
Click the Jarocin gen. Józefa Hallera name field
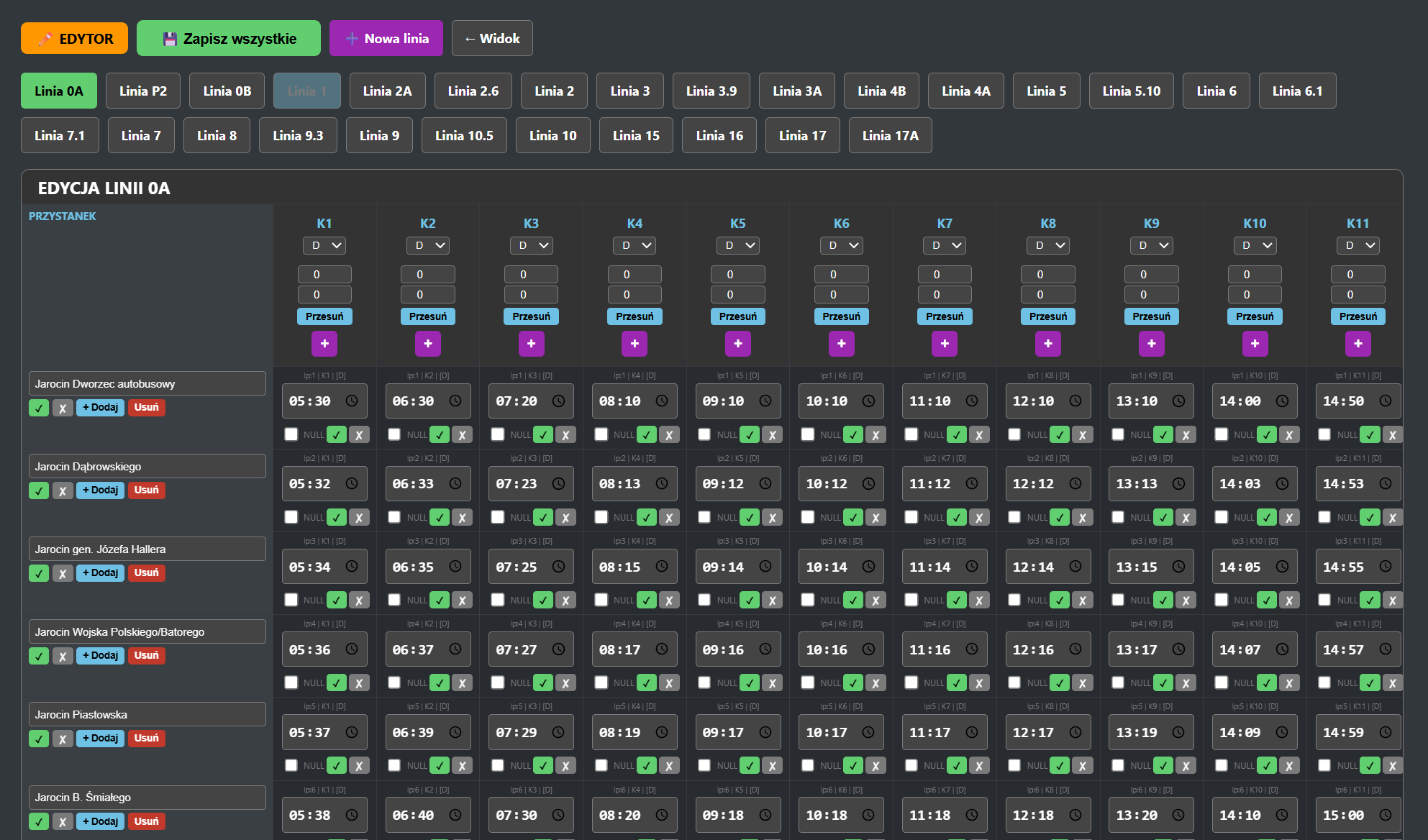(x=147, y=549)
